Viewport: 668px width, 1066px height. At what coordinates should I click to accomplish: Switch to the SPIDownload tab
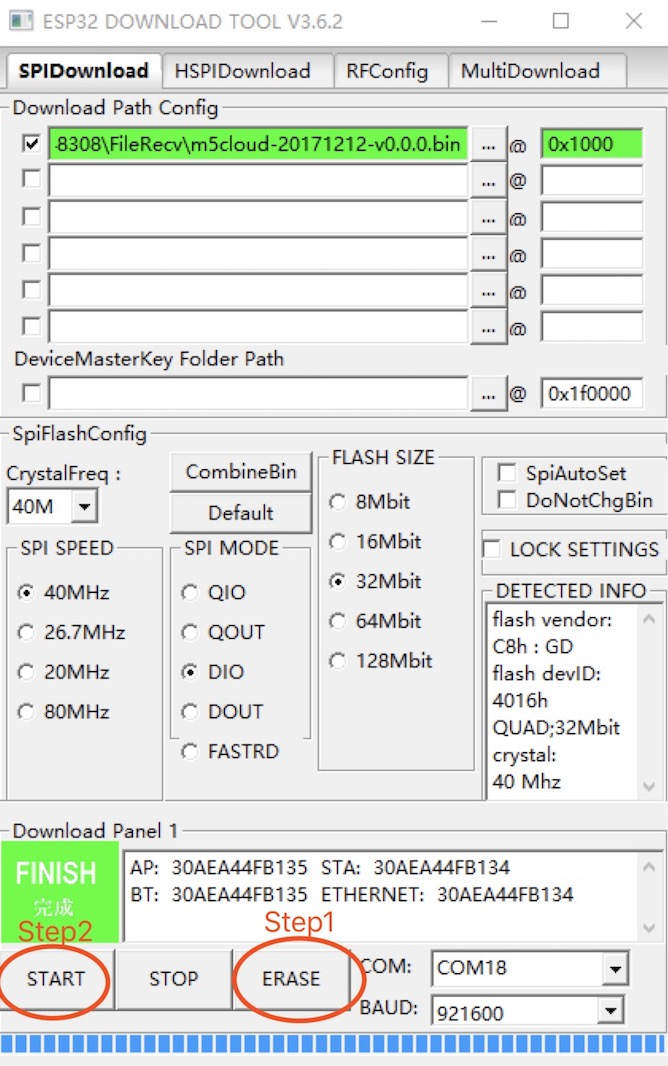click(x=84, y=71)
